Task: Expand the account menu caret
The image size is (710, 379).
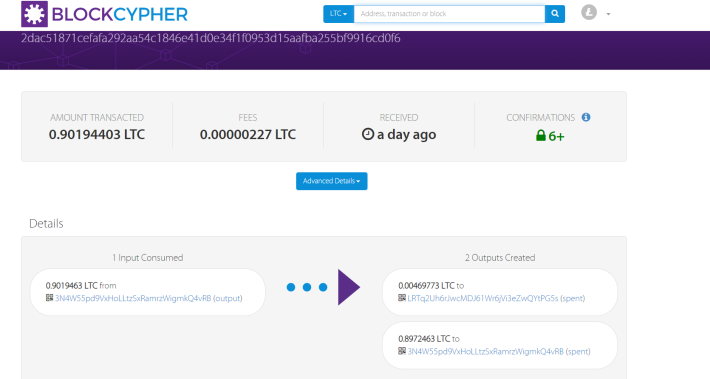Action: [x=608, y=14]
